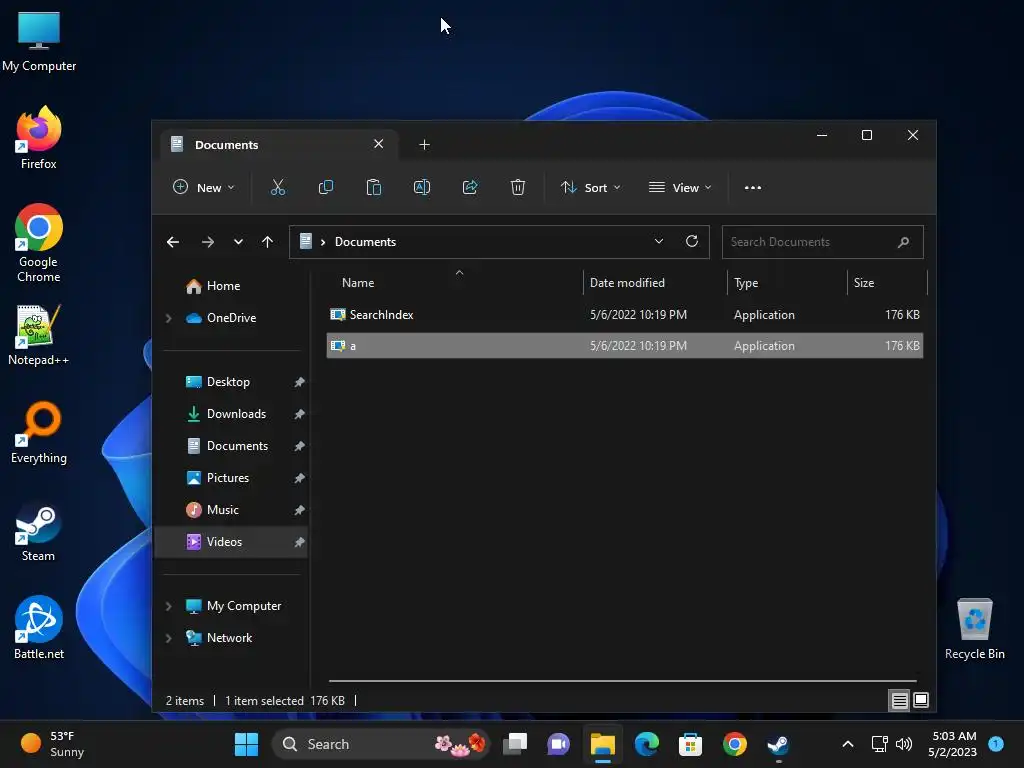Screen dimensions: 1024x768
Task: Open the Sort dropdown menu
Action: pos(590,187)
